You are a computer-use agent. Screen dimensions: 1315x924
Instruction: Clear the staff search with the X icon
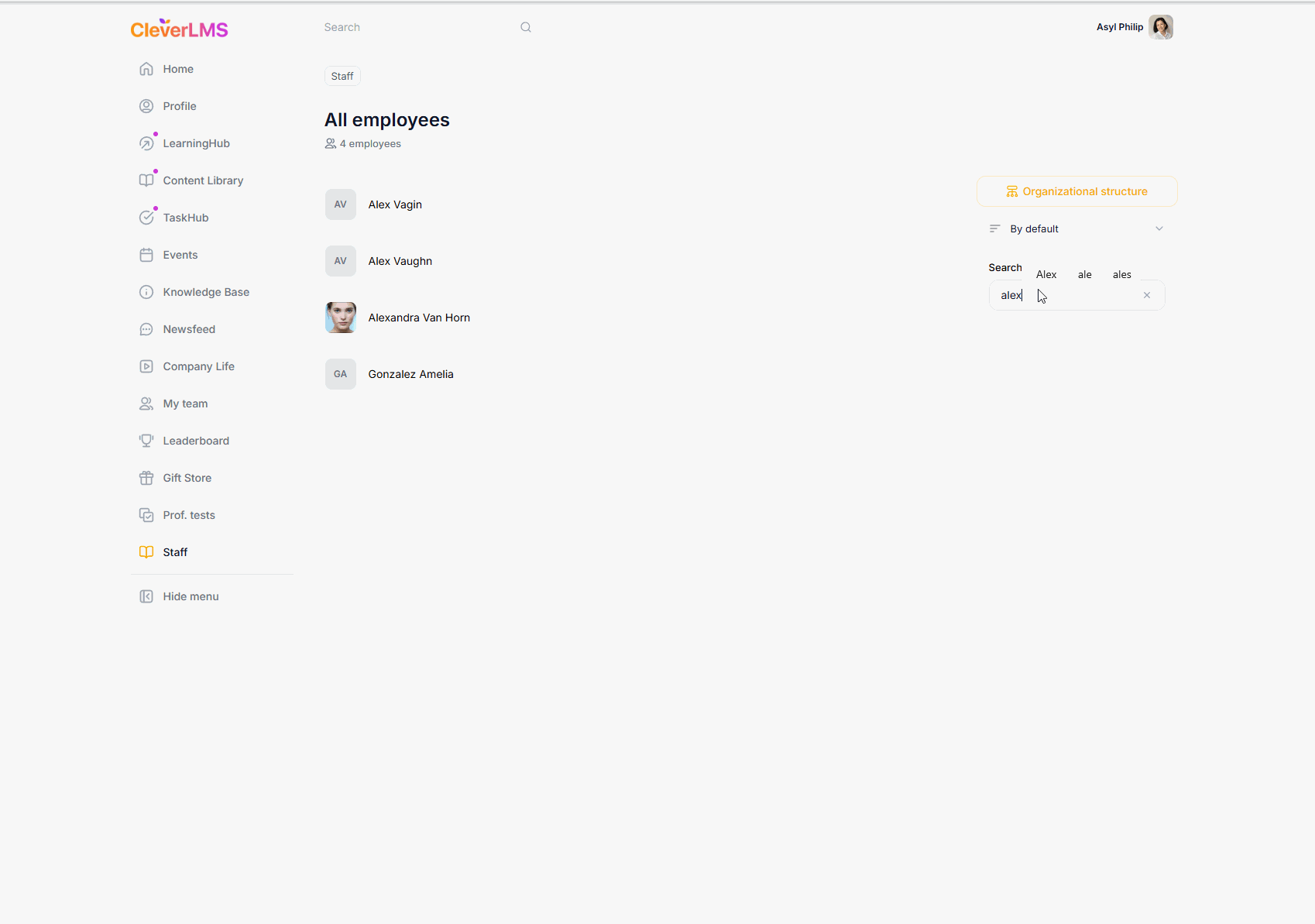pyautogui.click(x=1147, y=295)
